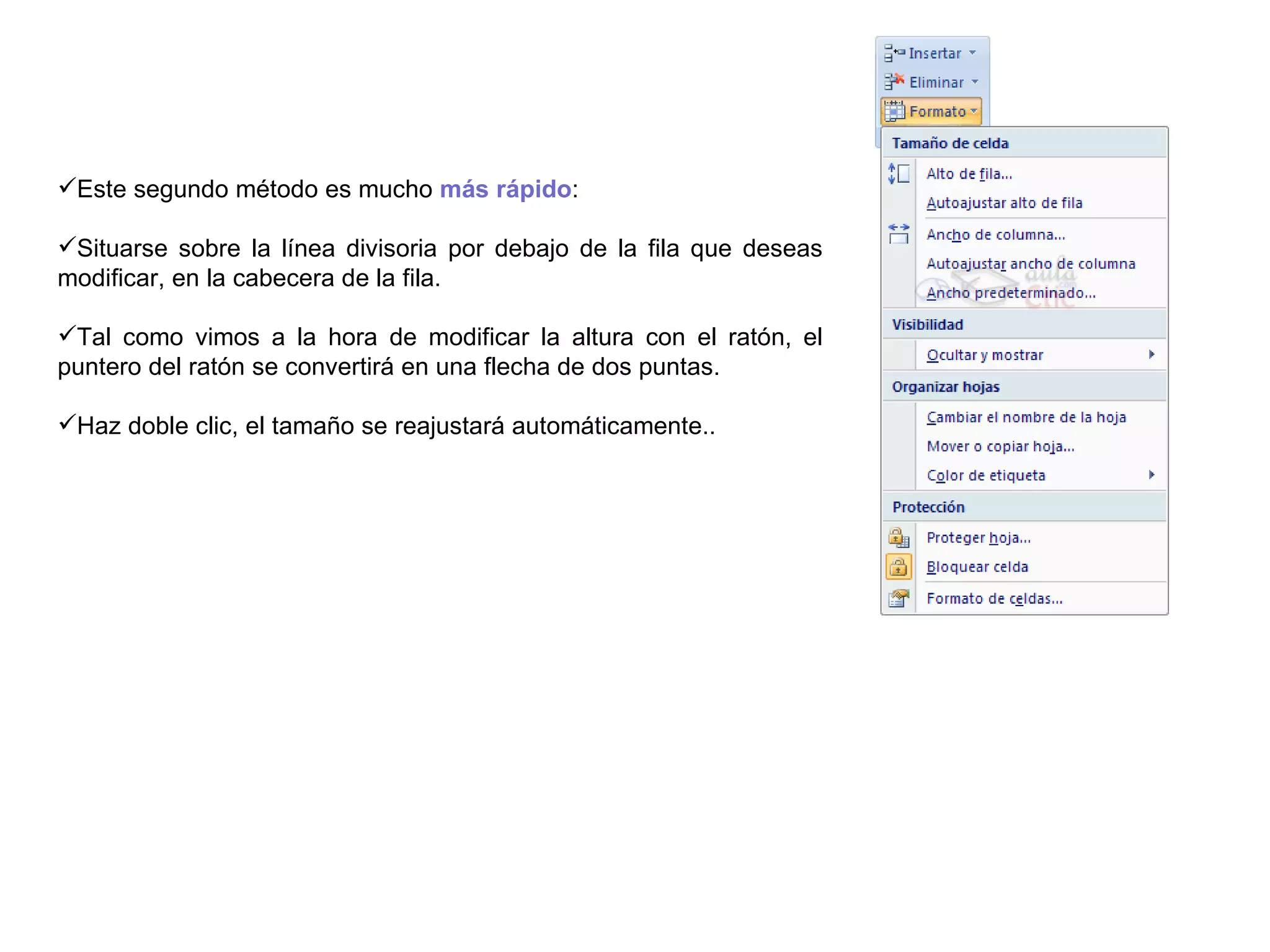This screenshot has width=1270, height=952.
Task: Expand the Color de etiqueta submenu arrow
Action: [1152, 475]
